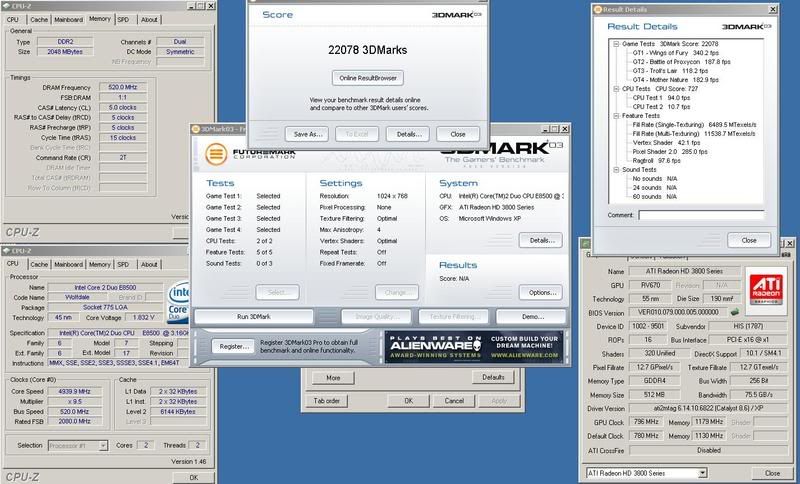Open the Processor #1 selection dropdown
The width and height of the screenshot is (800, 484).
(103, 445)
